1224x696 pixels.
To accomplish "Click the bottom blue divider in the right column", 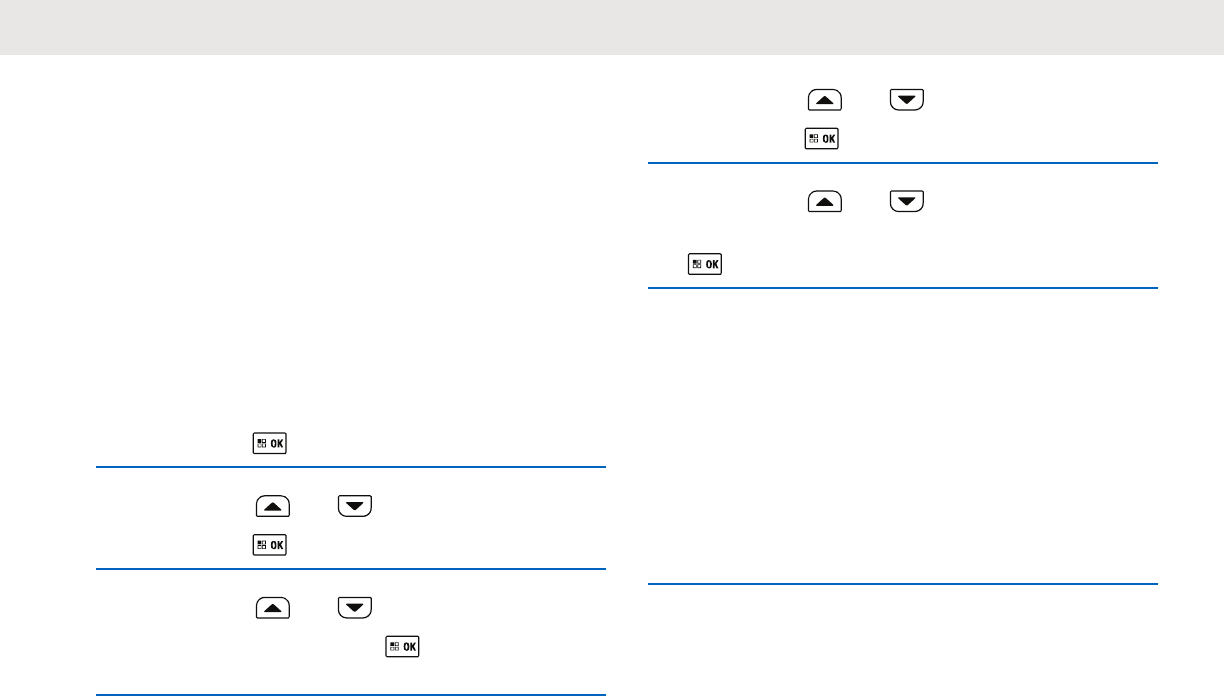I will coord(903,584).
